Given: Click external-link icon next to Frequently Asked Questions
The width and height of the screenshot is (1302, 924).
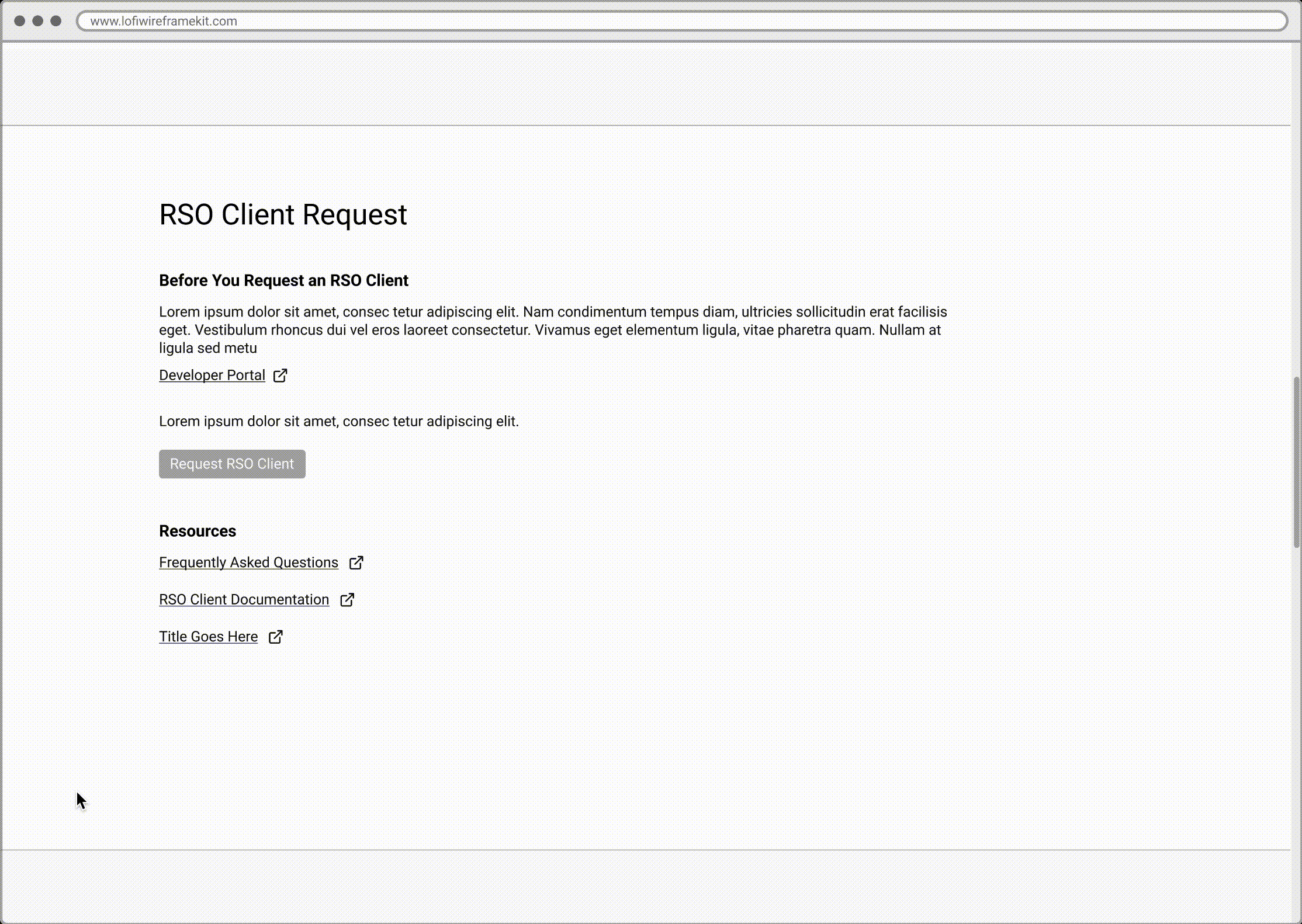Looking at the screenshot, I should (356, 562).
